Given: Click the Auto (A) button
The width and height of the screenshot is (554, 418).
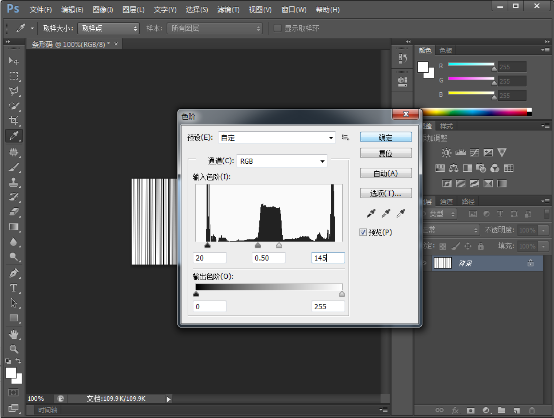Looking at the screenshot, I should (385, 173).
